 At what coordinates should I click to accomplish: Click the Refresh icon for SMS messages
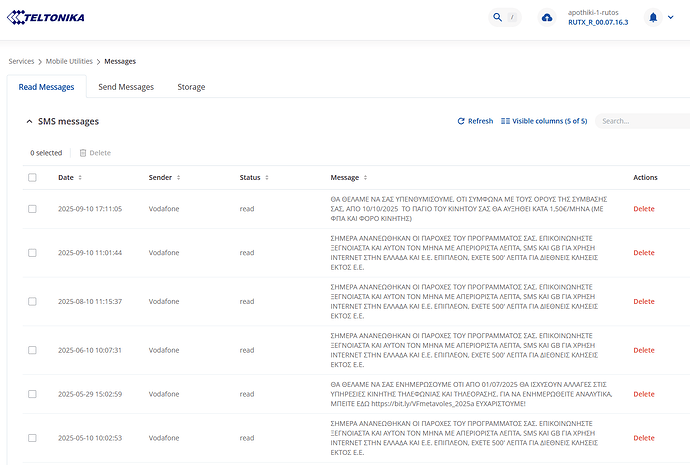(461, 121)
